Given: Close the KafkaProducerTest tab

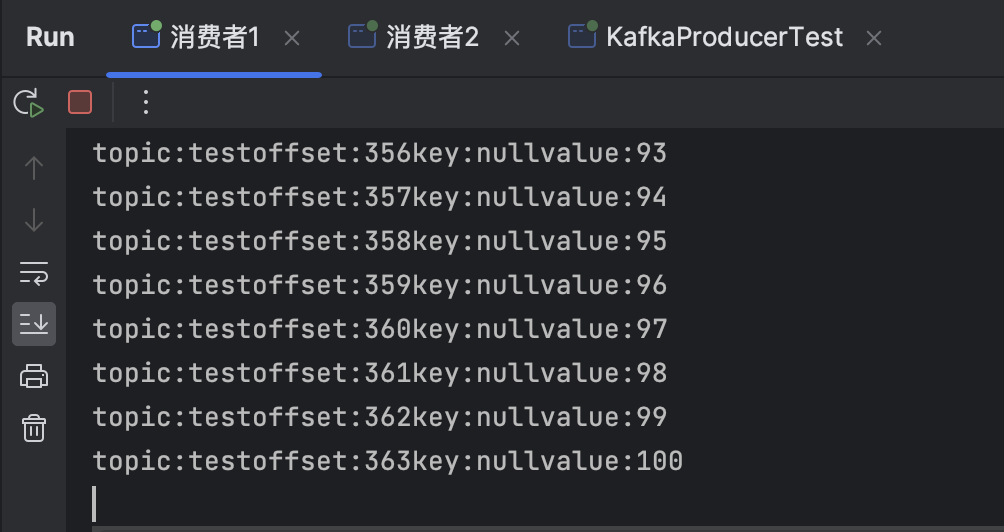Looking at the screenshot, I should point(874,38).
